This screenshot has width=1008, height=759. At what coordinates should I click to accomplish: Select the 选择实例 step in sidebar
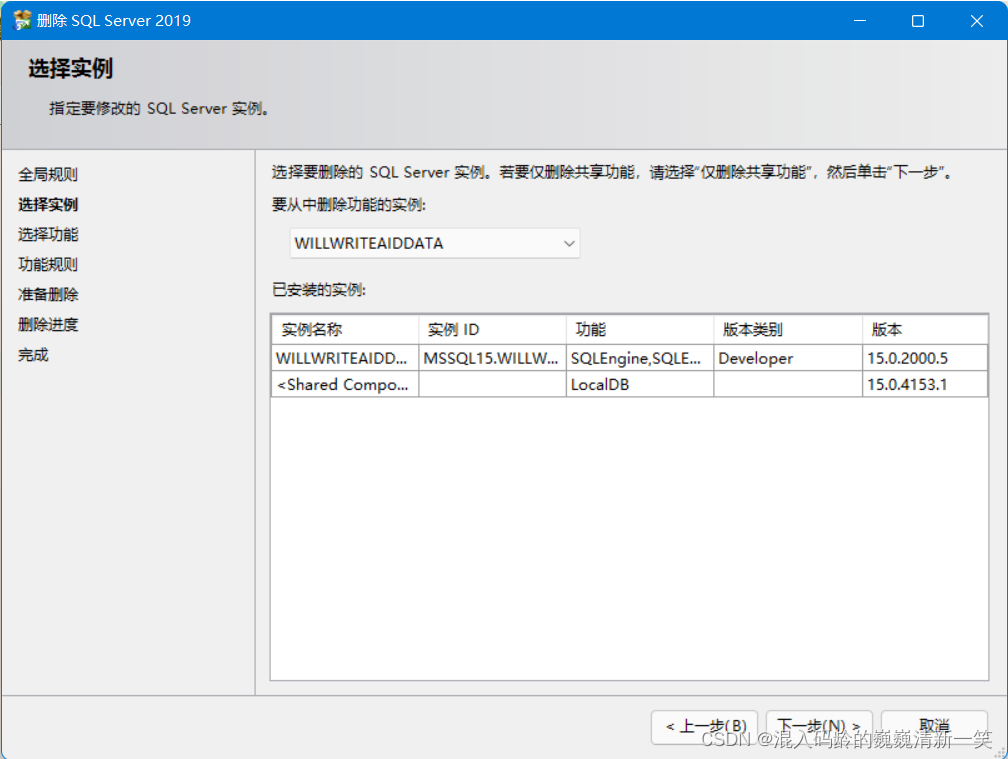(48, 204)
